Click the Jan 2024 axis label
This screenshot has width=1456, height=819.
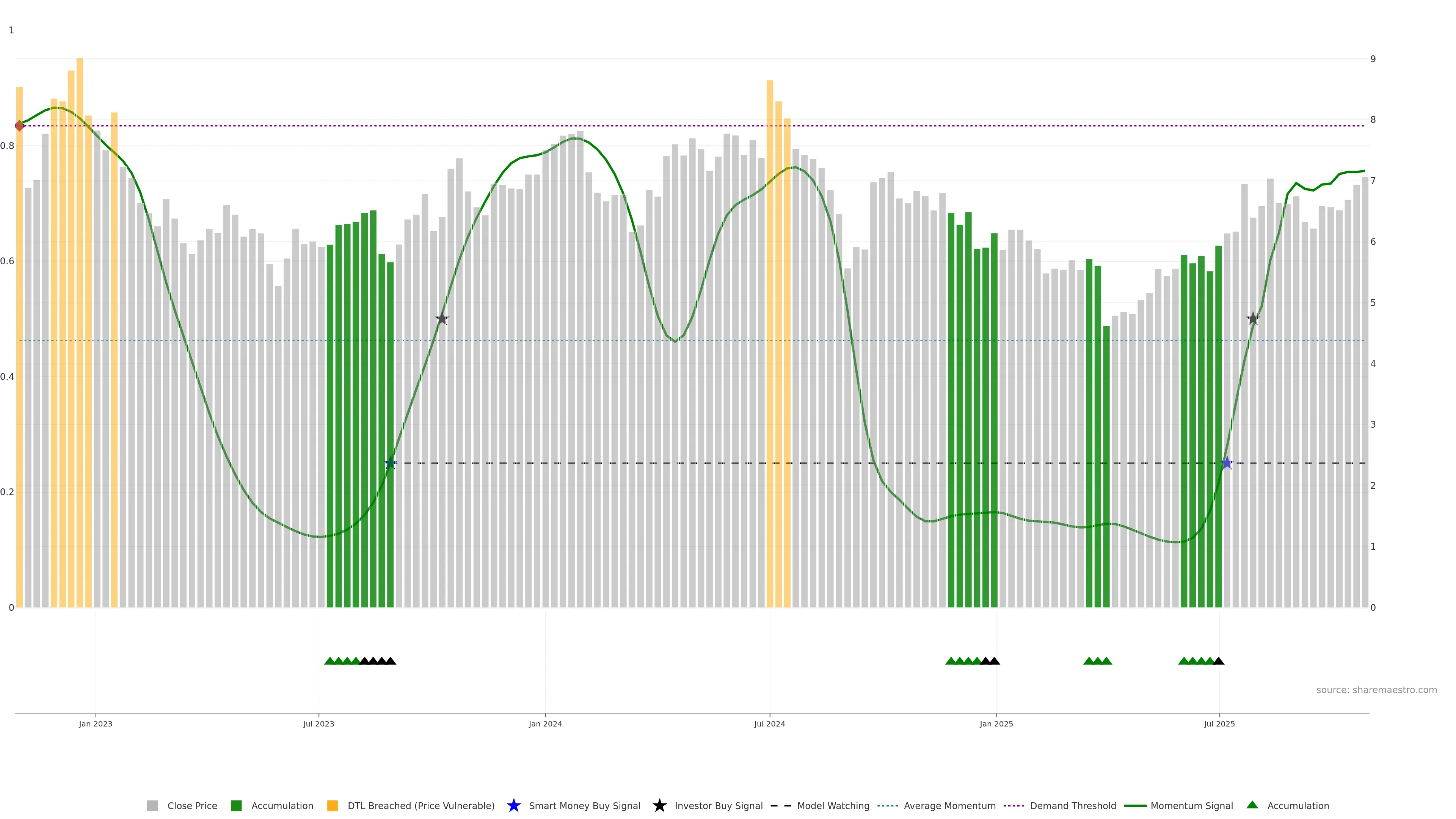pyautogui.click(x=545, y=723)
